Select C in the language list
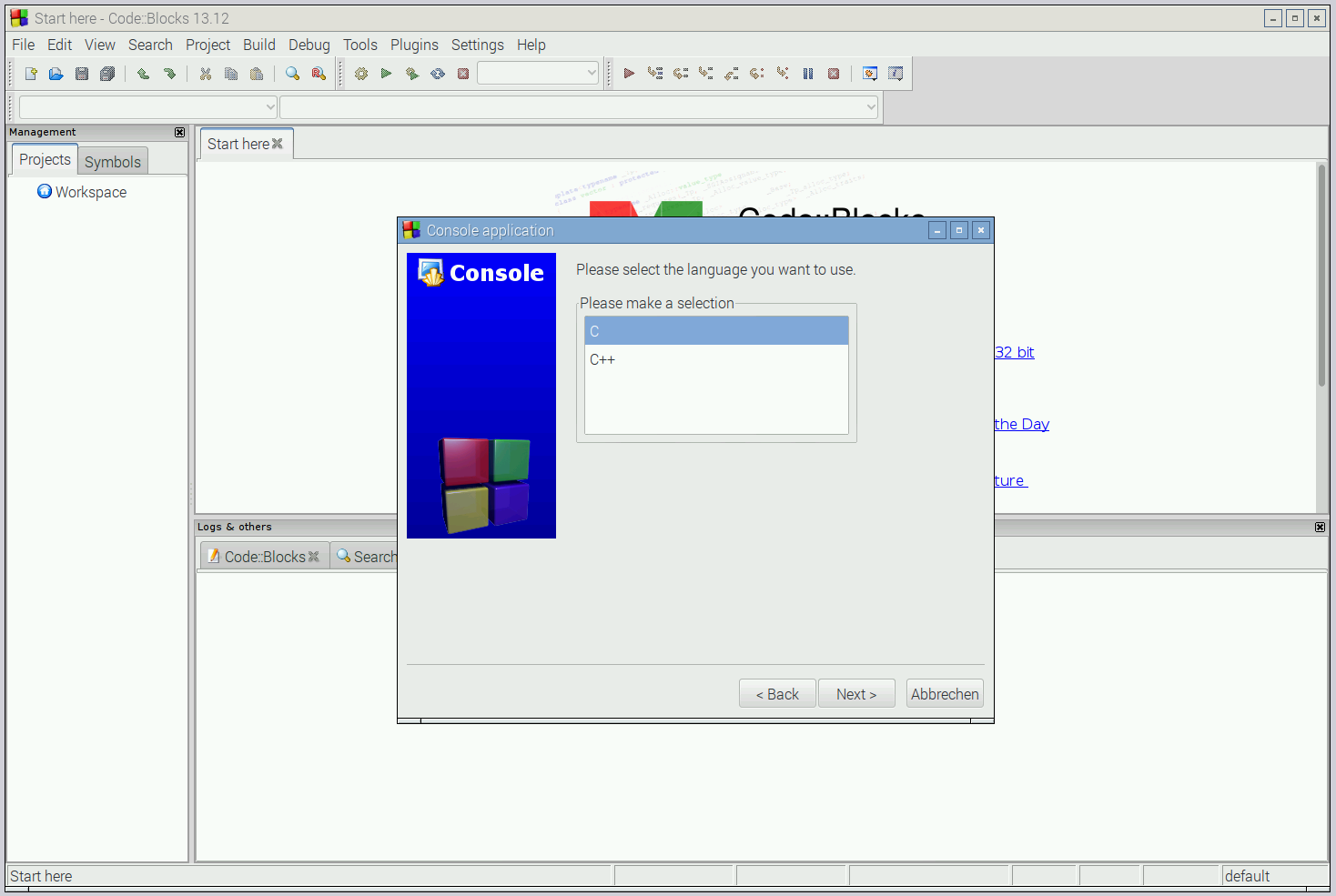The height and width of the screenshot is (896, 1336). (x=715, y=331)
